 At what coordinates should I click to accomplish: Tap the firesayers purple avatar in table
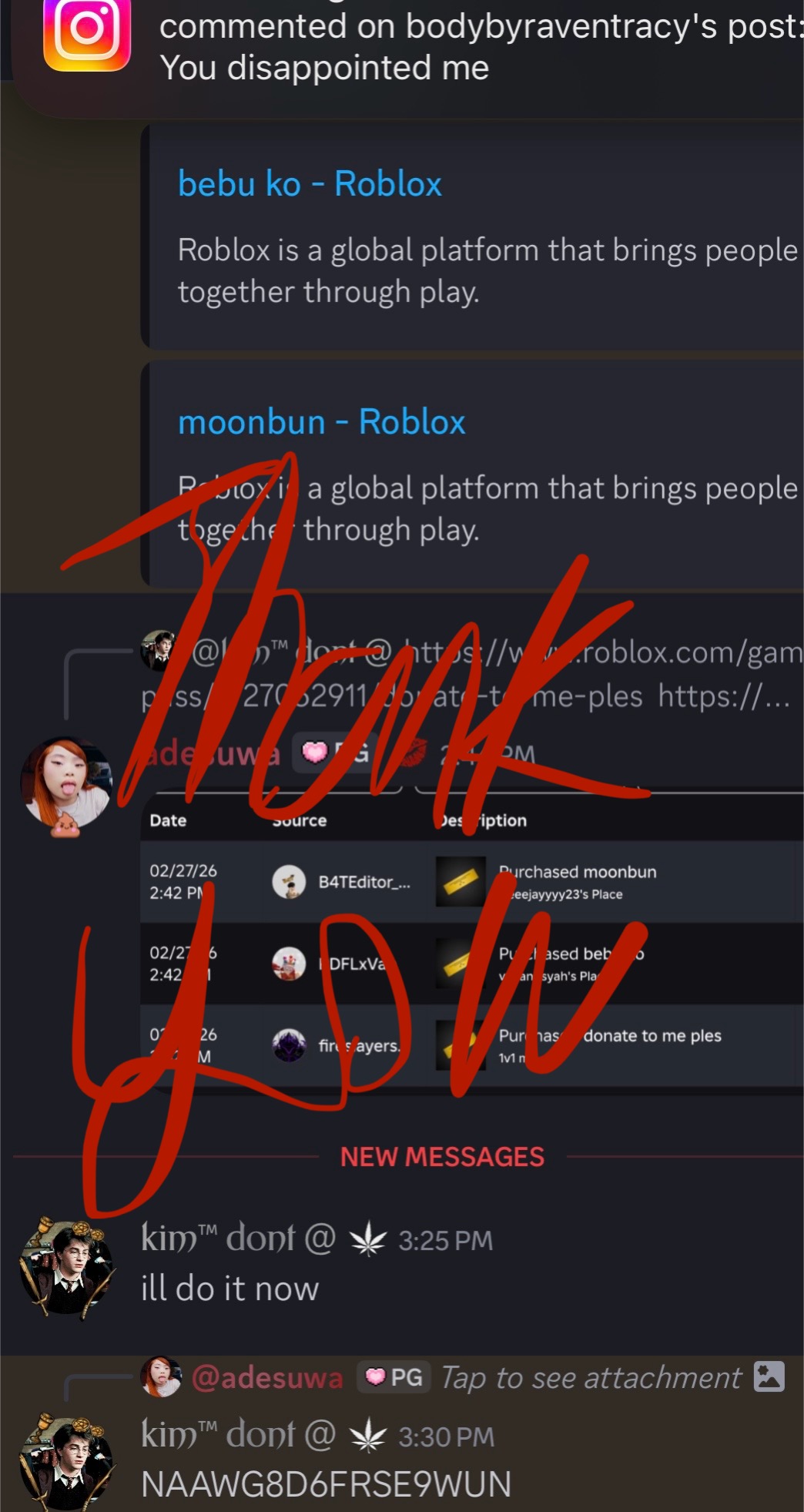[289, 1045]
